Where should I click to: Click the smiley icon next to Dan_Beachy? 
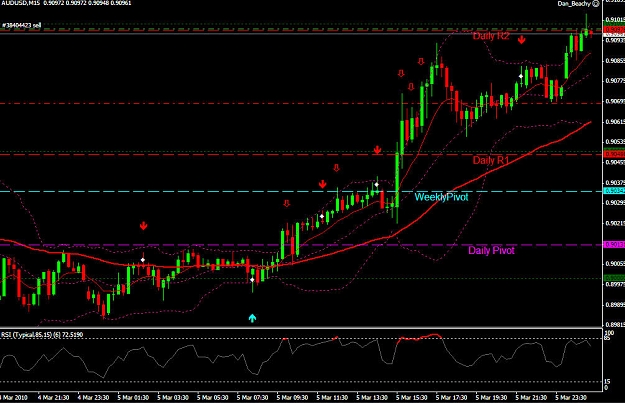pyautogui.click(x=596, y=4)
